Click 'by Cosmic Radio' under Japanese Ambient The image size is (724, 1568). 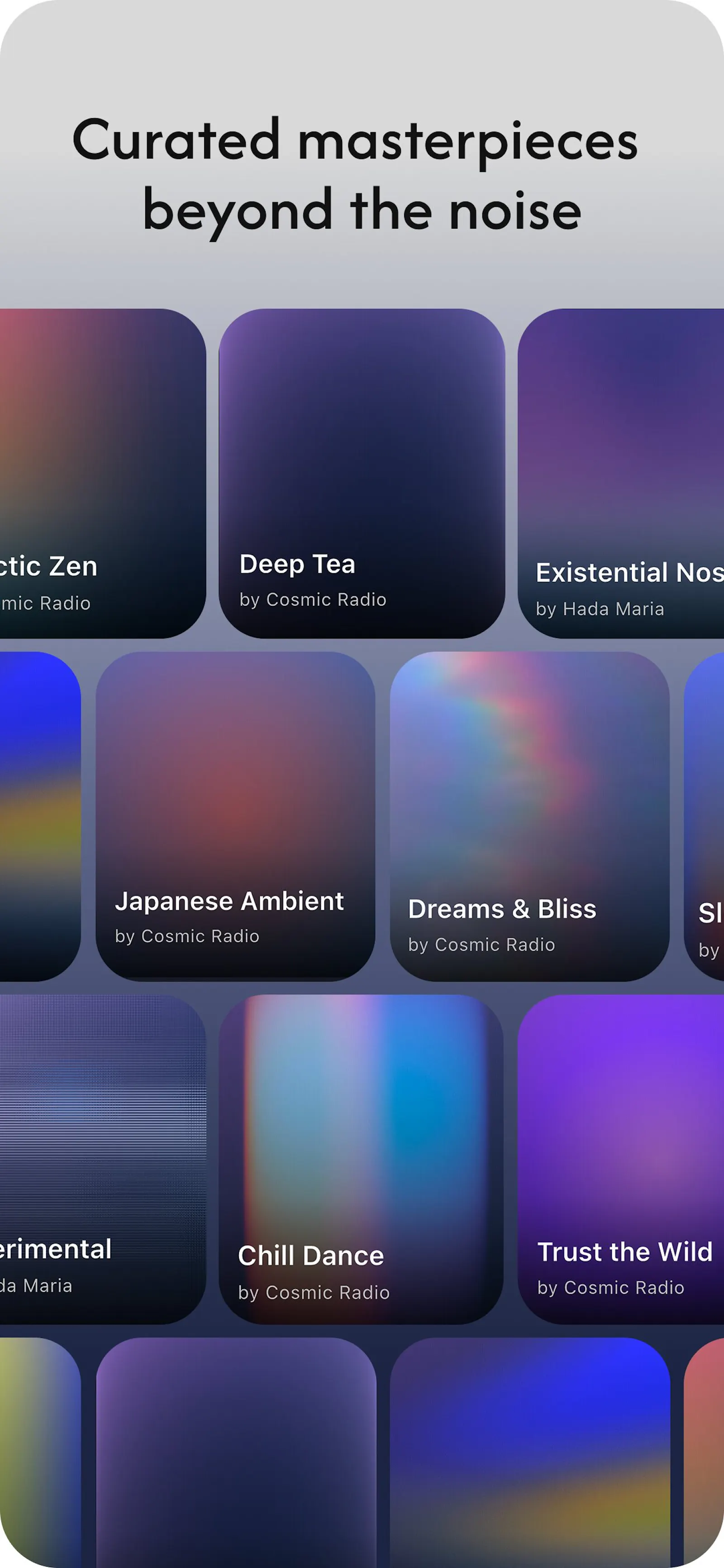(187, 936)
